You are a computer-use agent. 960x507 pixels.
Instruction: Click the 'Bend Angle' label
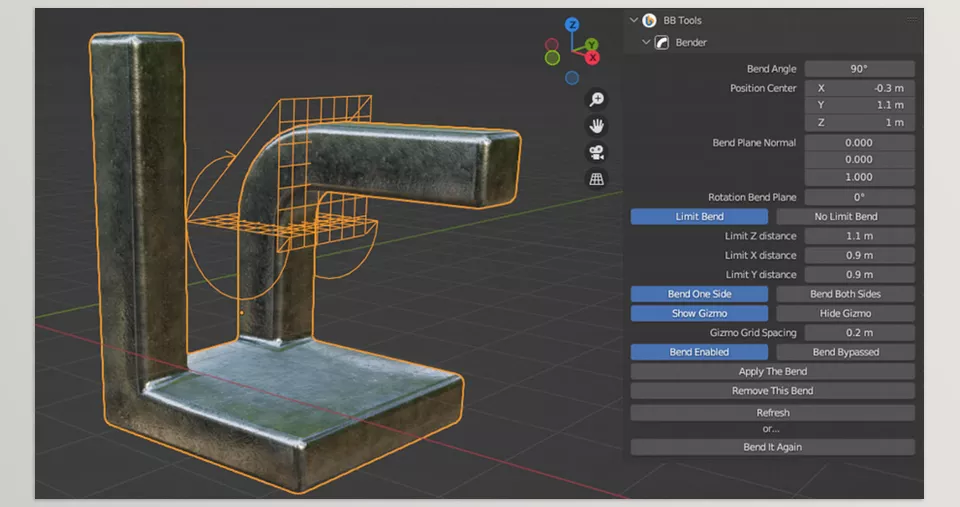[771, 69]
